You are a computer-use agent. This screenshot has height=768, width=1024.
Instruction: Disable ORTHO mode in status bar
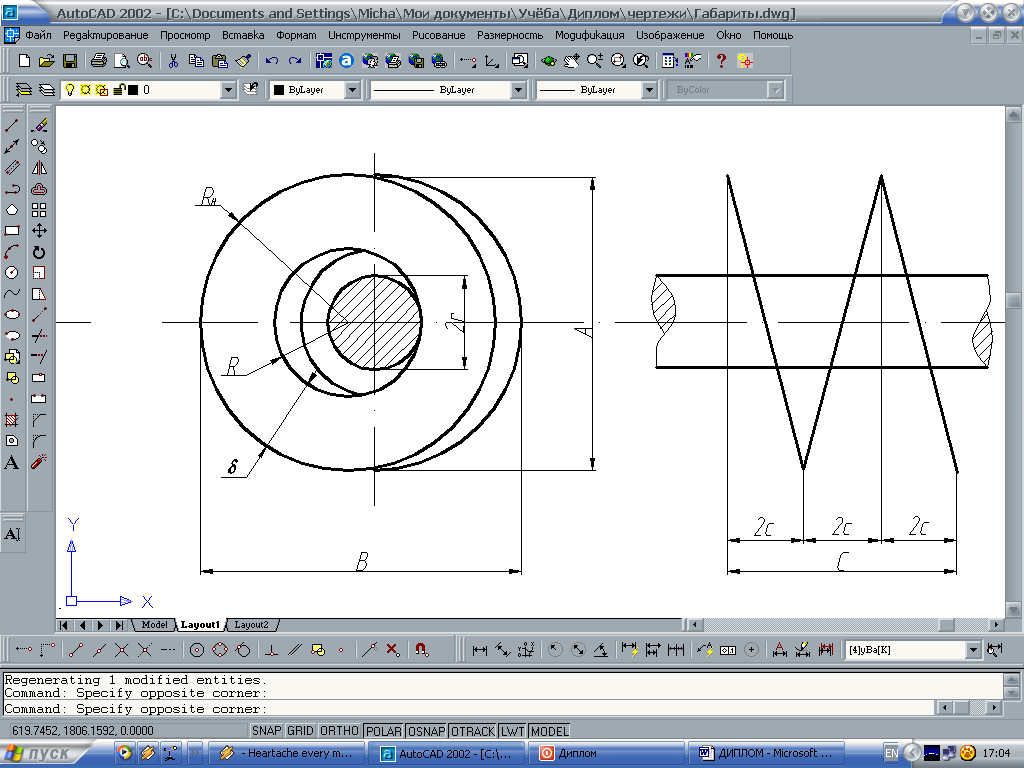(340, 731)
